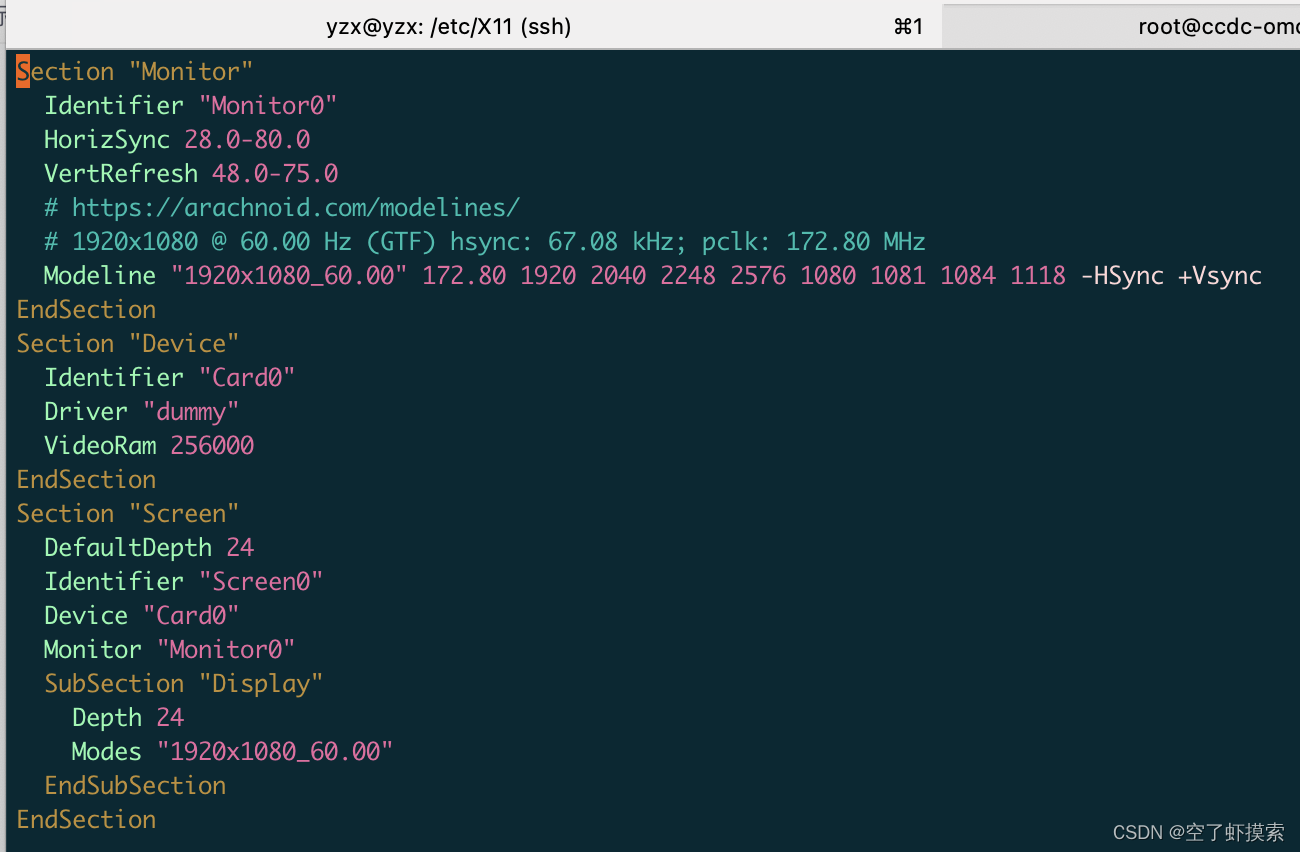The width and height of the screenshot is (1300, 852).
Task: Click the VertRefresh 48.0-75.0 value
Action: click(x=275, y=173)
